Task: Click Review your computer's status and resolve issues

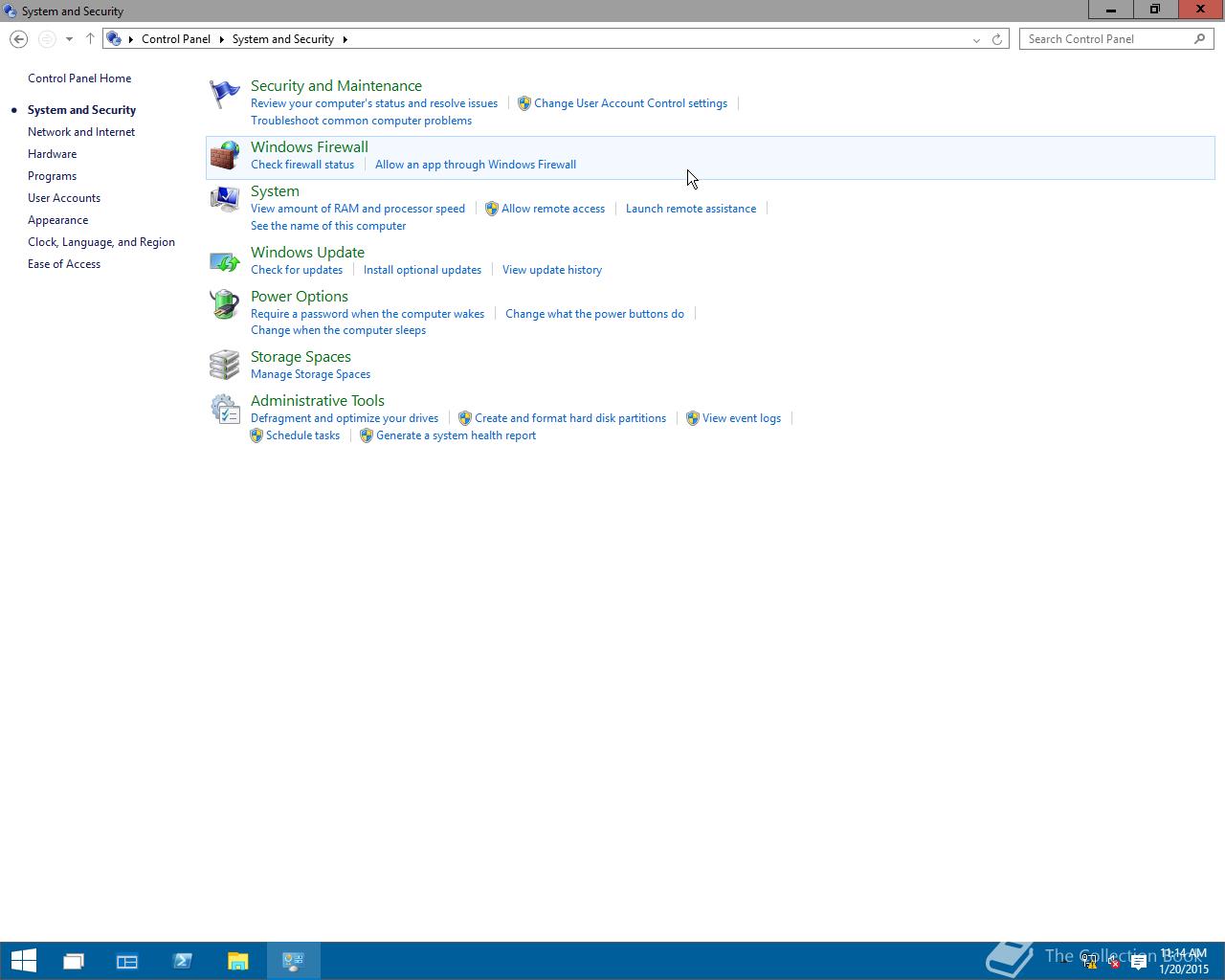Action: [x=374, y=103]
